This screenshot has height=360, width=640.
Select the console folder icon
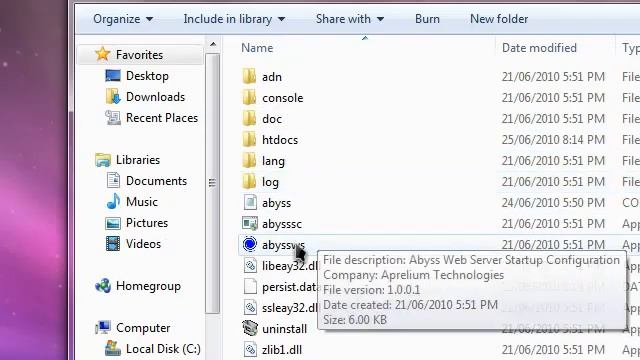pos(249,98)
